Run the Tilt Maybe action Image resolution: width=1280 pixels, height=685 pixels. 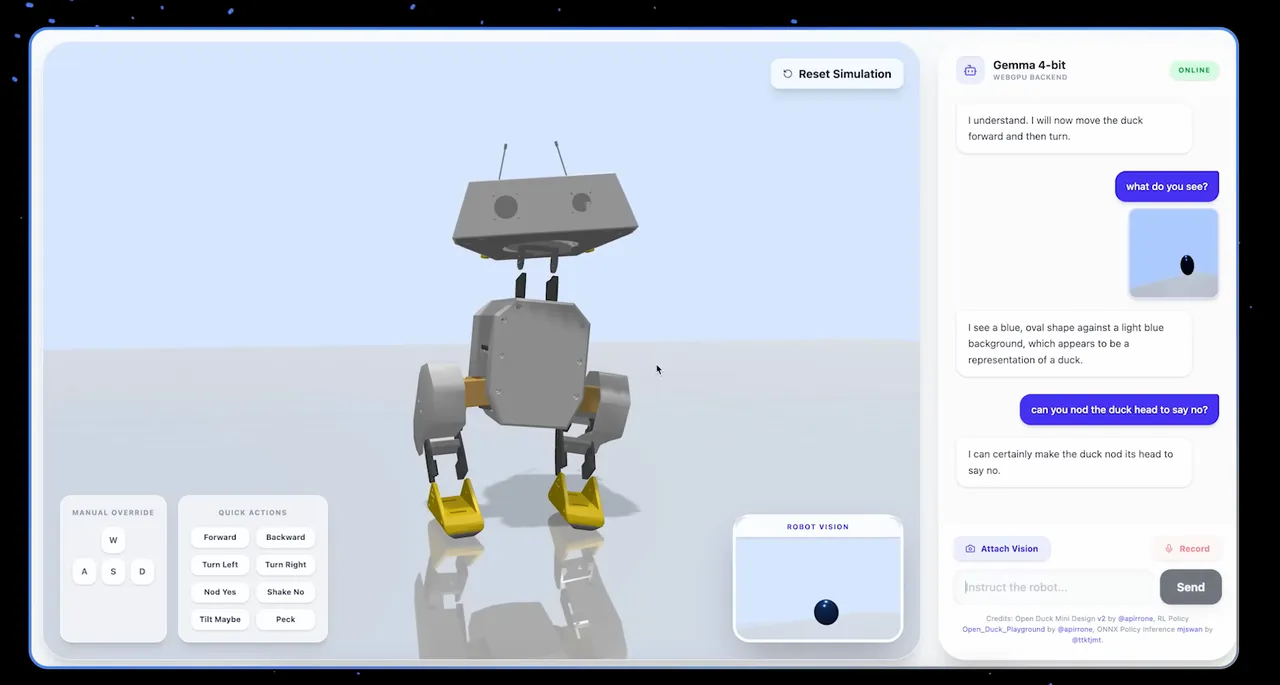click(220, 619)
